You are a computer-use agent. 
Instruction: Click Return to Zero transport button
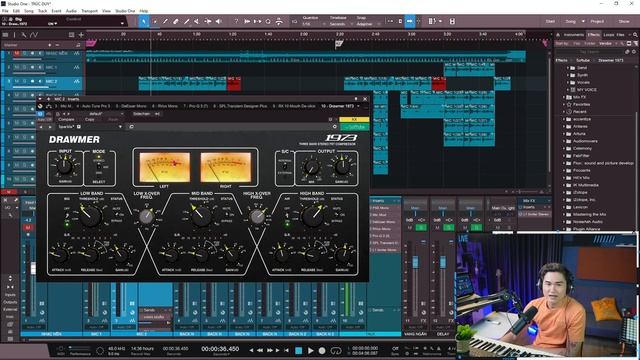pyautogui.click(x=287, y=350)
